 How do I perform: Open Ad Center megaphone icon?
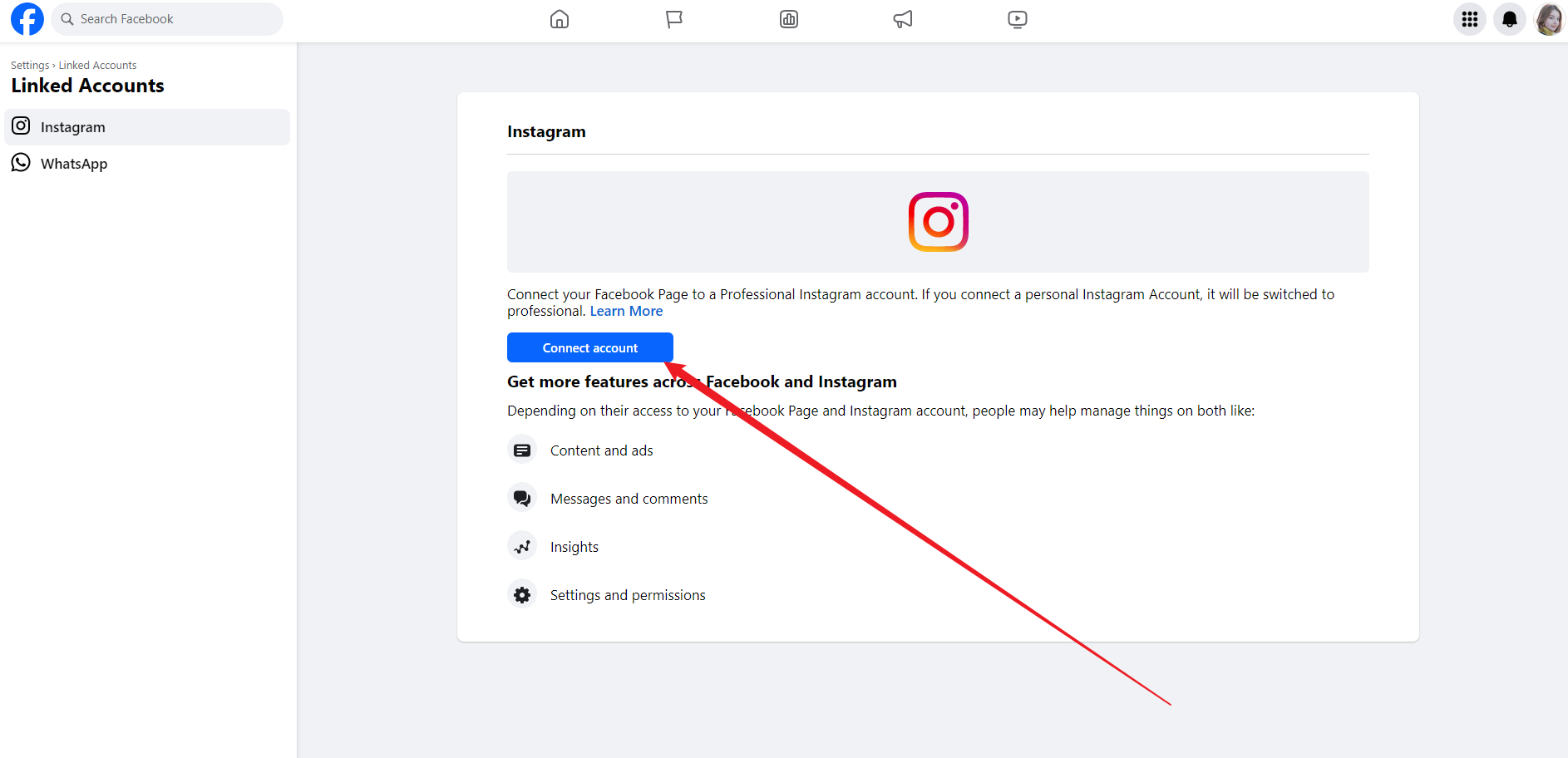[x=903, y=19]
